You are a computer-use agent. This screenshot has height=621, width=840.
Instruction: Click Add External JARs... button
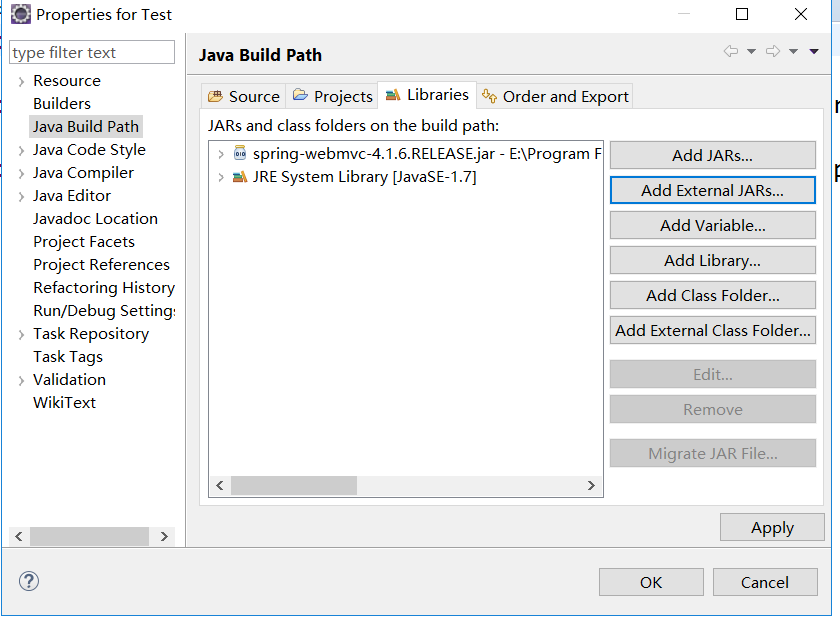click(712, 190)
